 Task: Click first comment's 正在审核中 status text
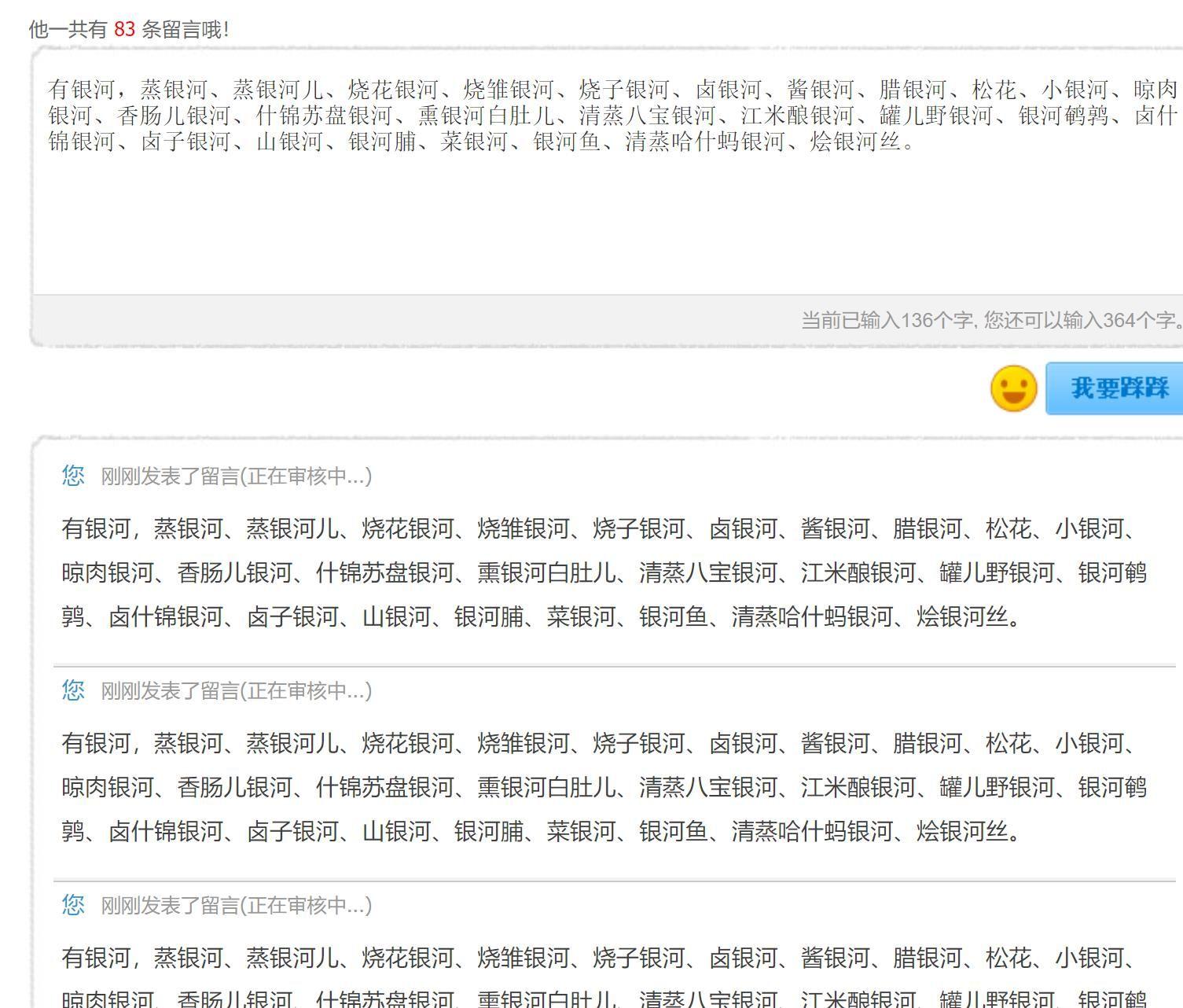click(306, 476)
